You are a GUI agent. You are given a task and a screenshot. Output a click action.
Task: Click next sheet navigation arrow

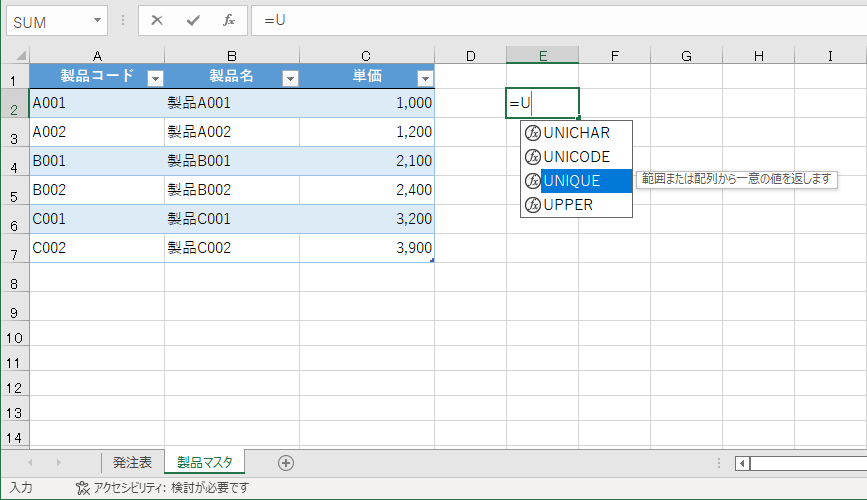(x=58, y=462)
